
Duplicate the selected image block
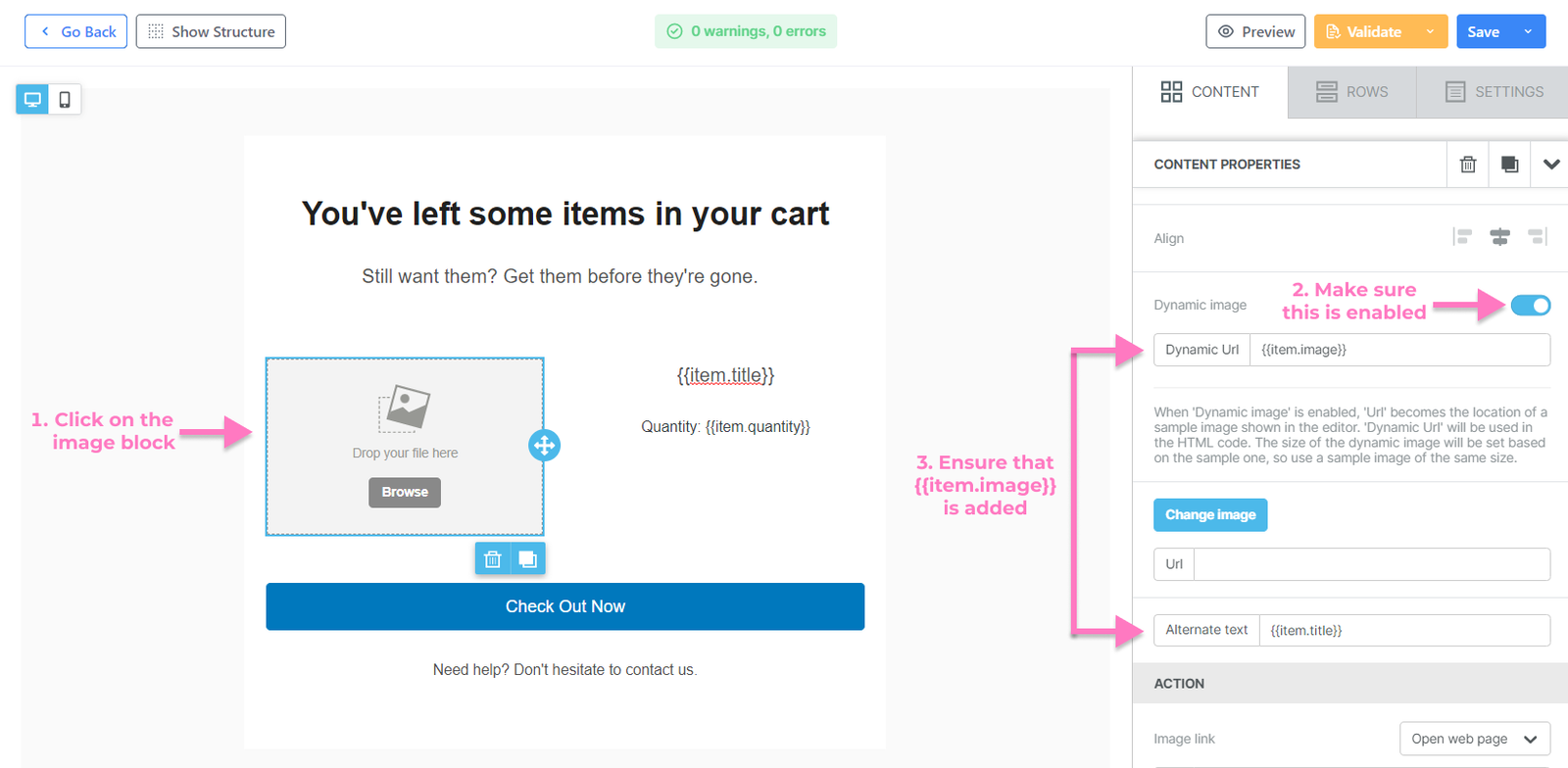pos(528,558)
